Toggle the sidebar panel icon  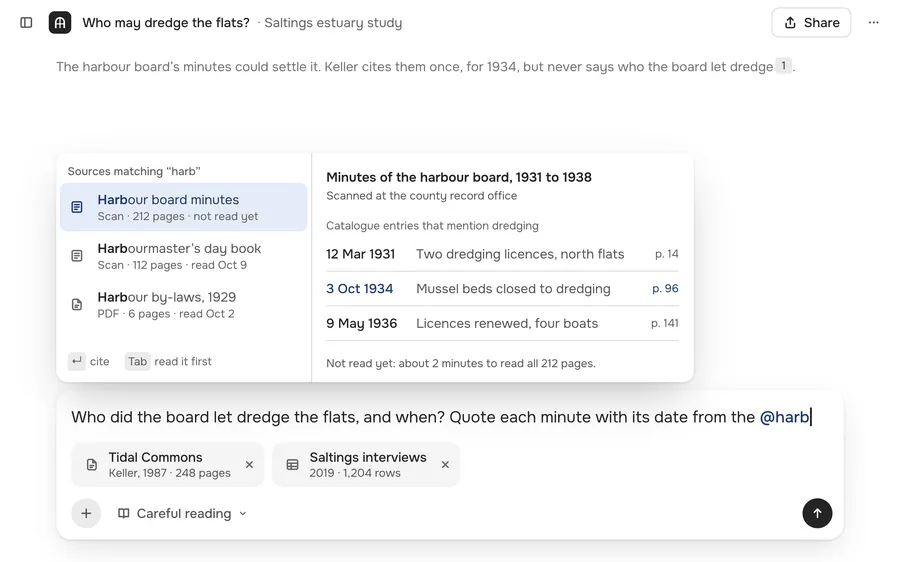26,22
